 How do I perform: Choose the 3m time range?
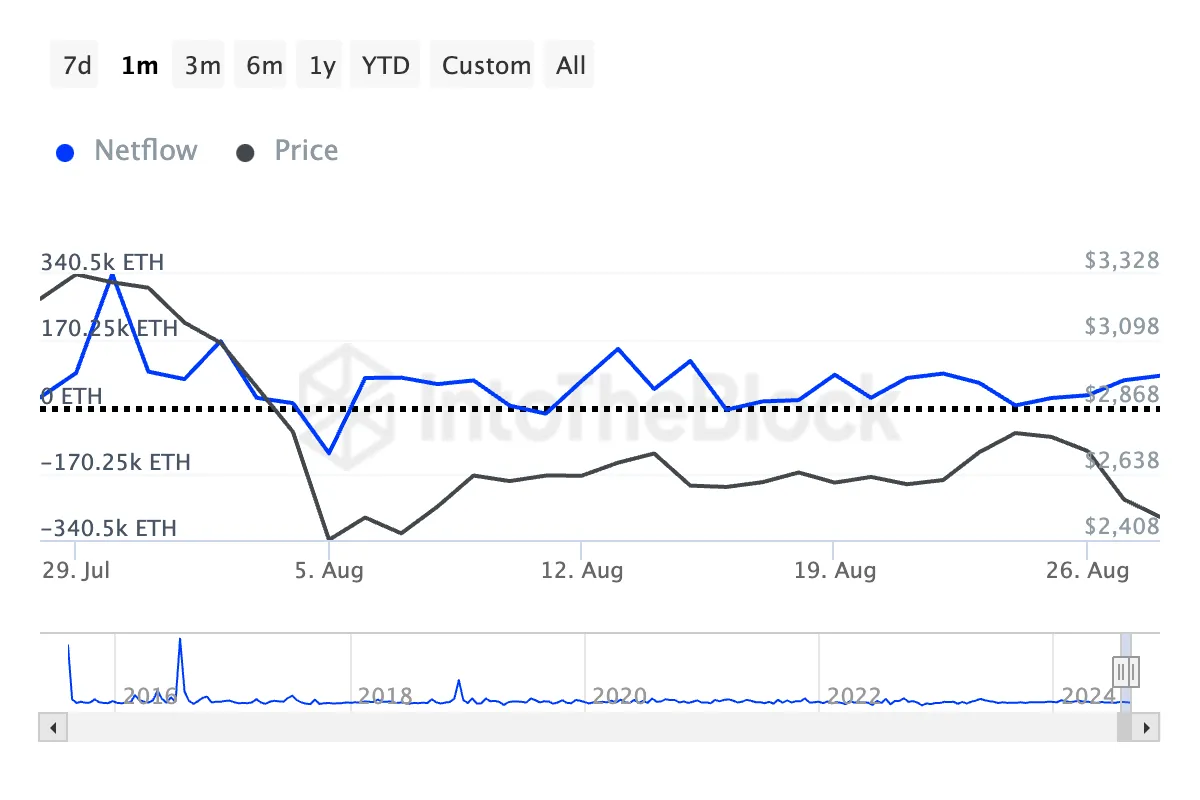pyautogui.click(x=202, y=66)
